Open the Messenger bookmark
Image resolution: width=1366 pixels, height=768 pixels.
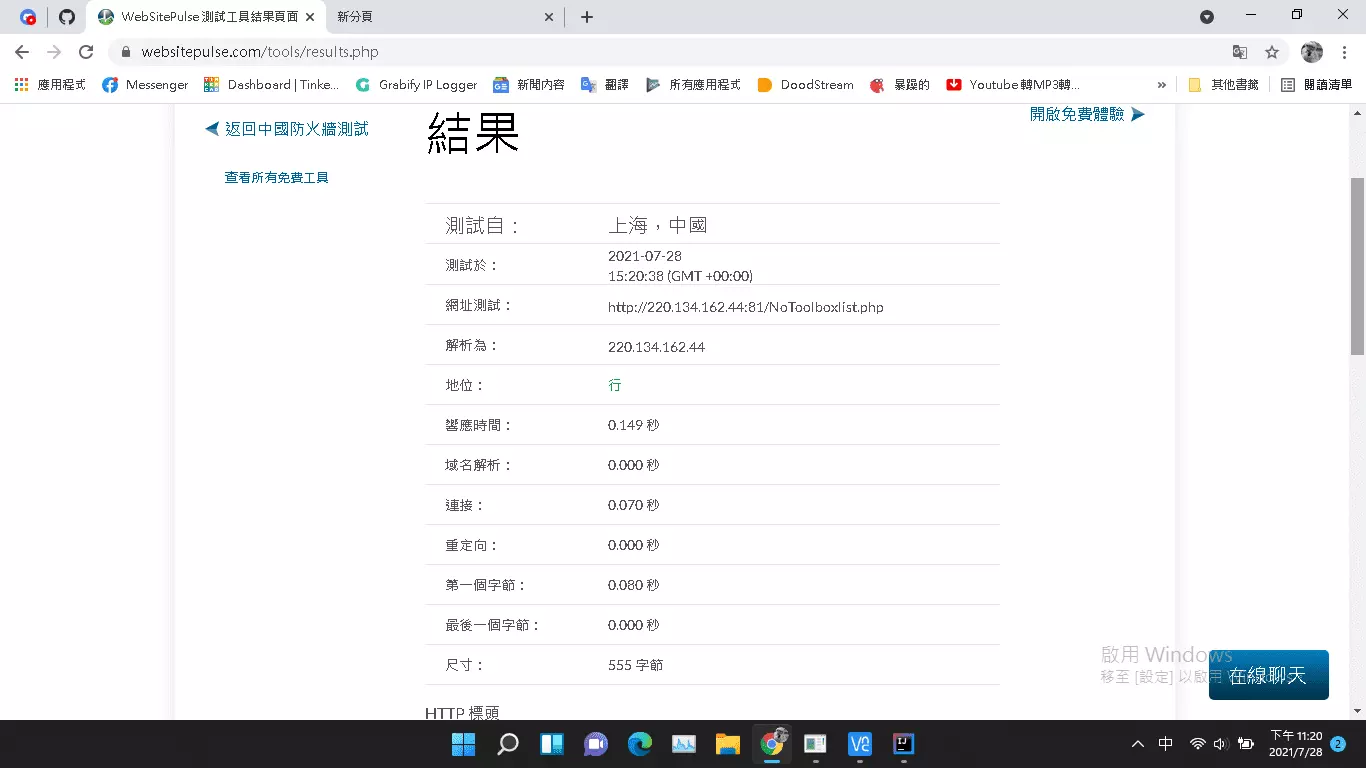[x=145, y=85]
